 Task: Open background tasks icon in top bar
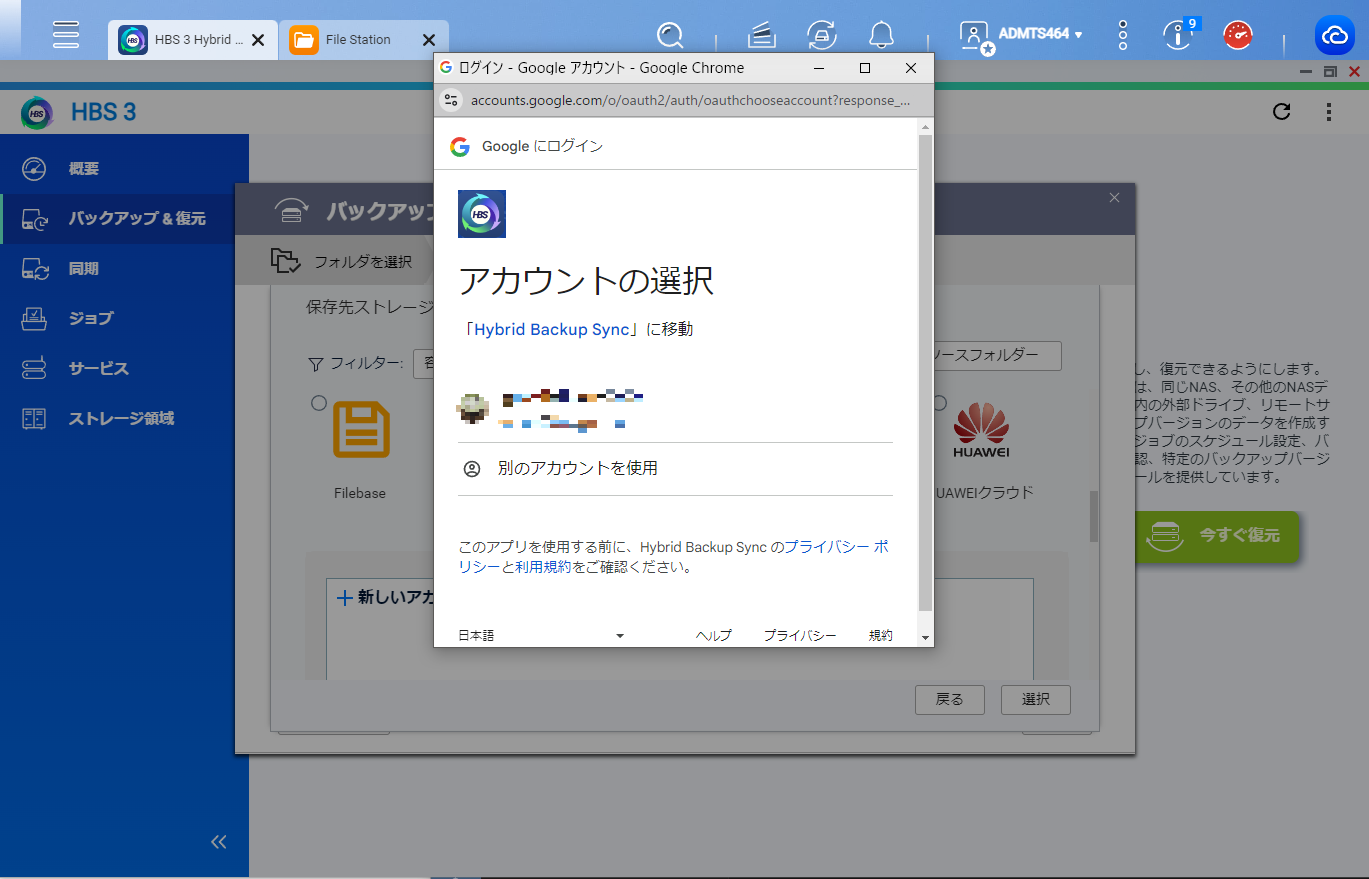point(762,36)
